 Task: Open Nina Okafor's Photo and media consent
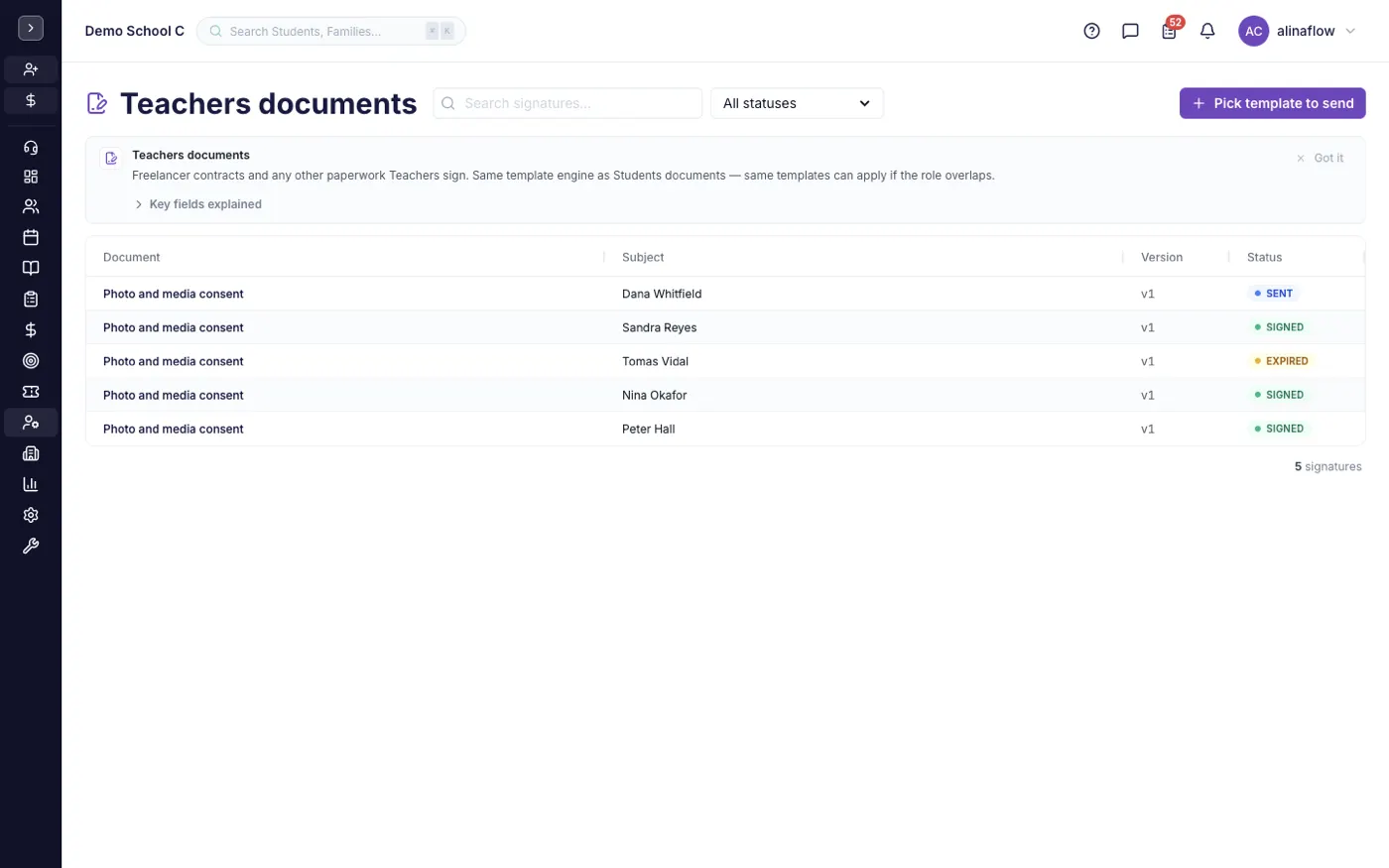click(174, 395)
